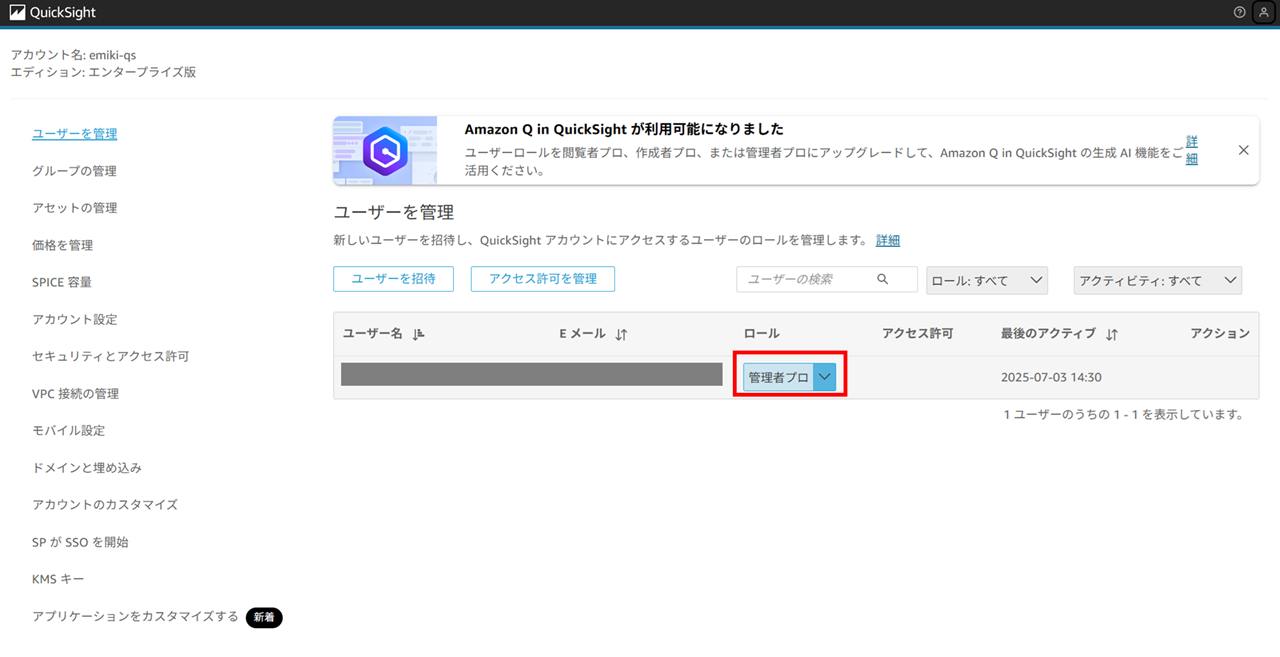The image size is (1280, 657).
Task: Click the アクセス許可 column header
Action: pos(917,333)
